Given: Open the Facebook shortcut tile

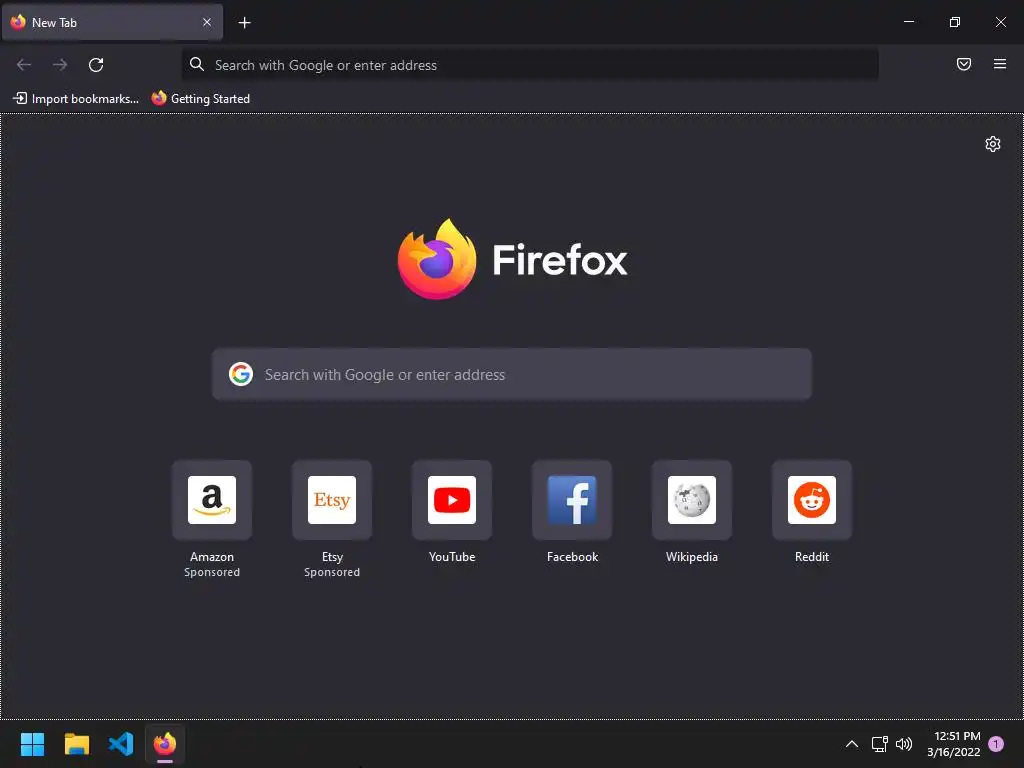Looking at the screenshot, I should [x=572, y=500].
